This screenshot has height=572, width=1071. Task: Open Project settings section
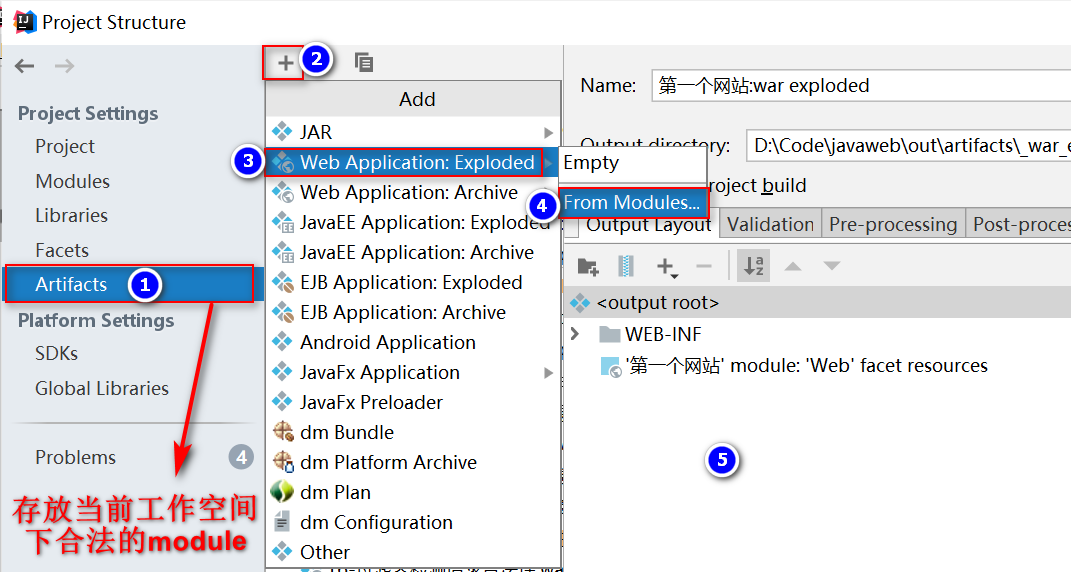pyautogui.click(x=65, y=146)
